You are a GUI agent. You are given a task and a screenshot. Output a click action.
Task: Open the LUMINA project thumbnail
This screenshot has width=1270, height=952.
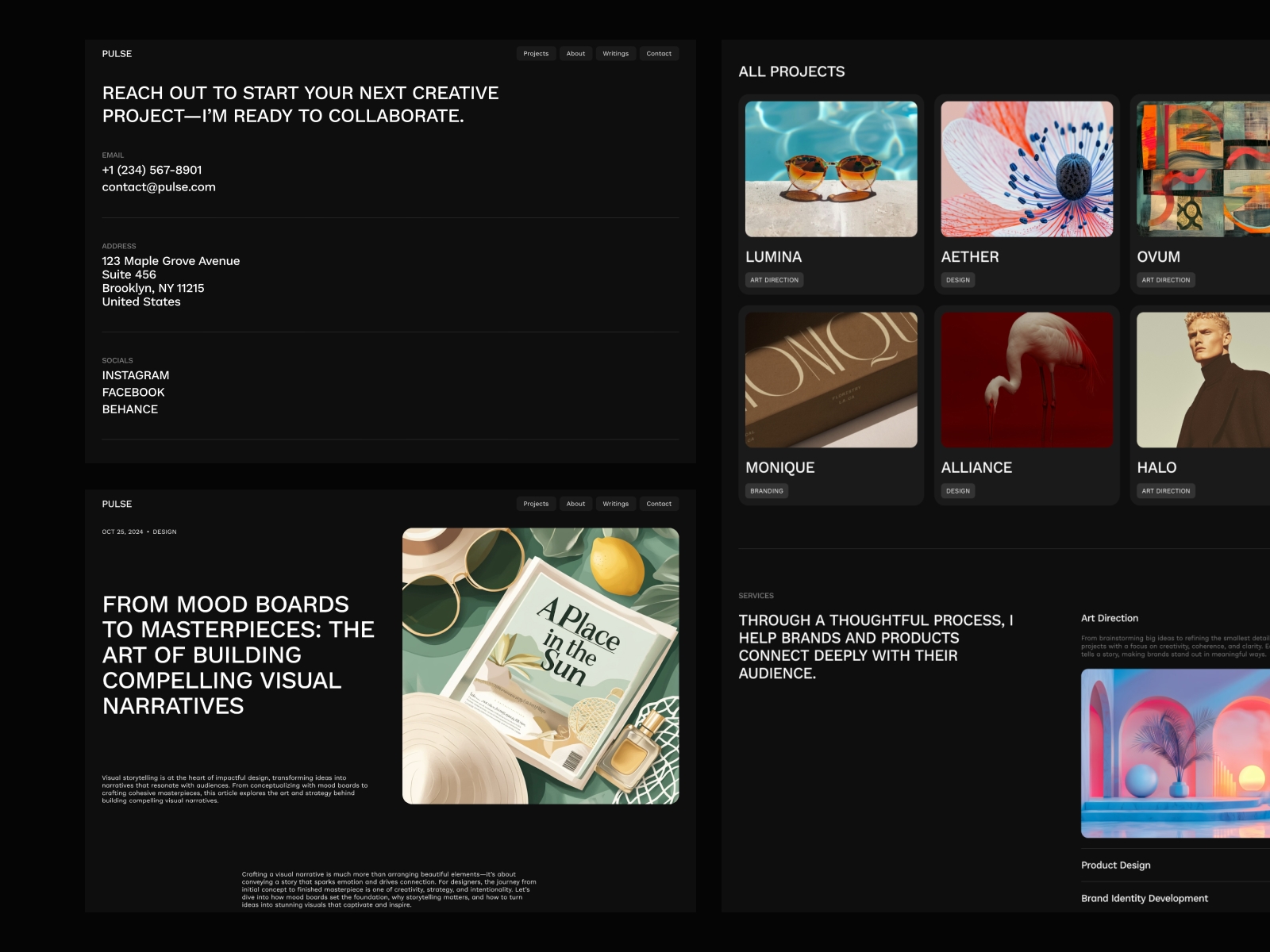click(x=831, y=167)
